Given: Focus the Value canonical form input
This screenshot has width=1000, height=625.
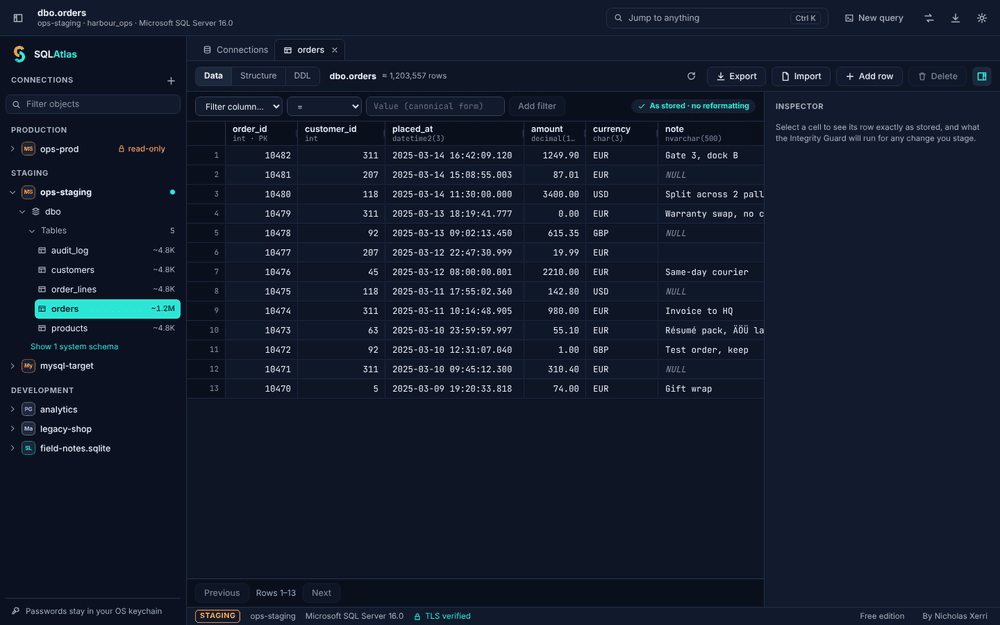Looking at the screenshot, I should coord(435,106).
